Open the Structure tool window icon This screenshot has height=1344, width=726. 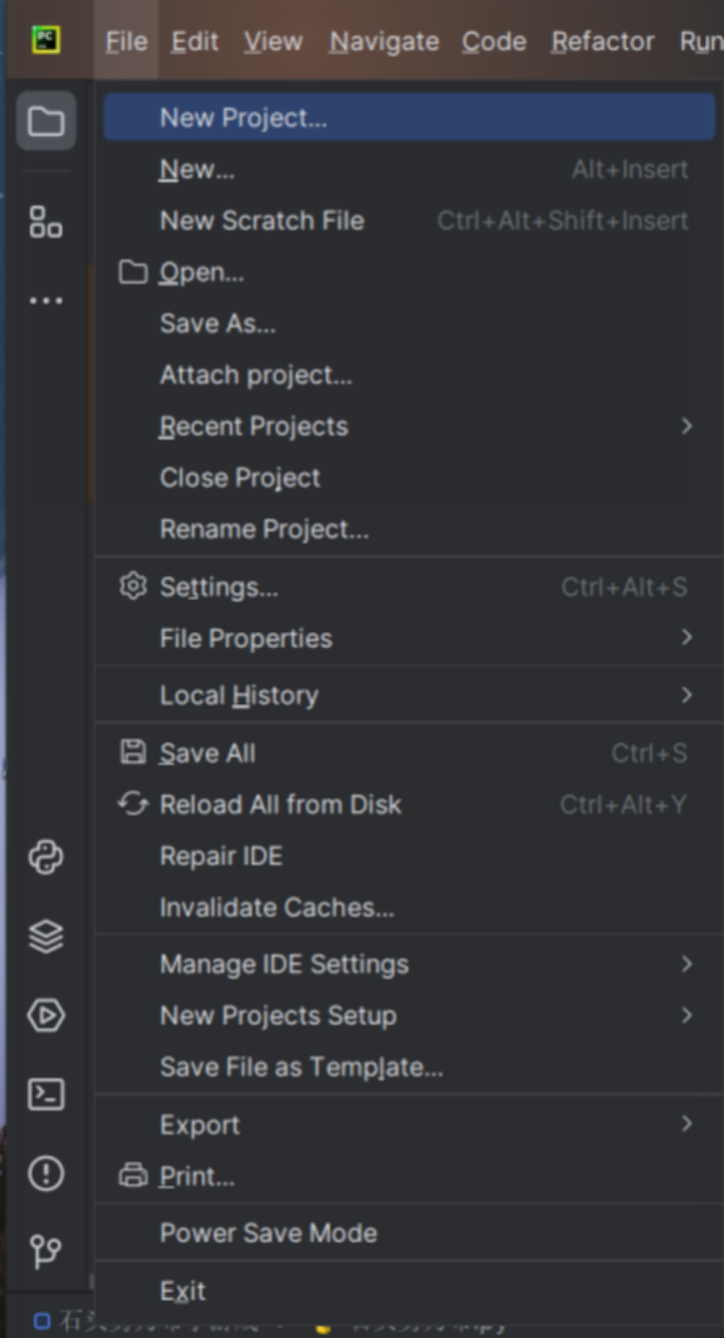pos(46,221)
